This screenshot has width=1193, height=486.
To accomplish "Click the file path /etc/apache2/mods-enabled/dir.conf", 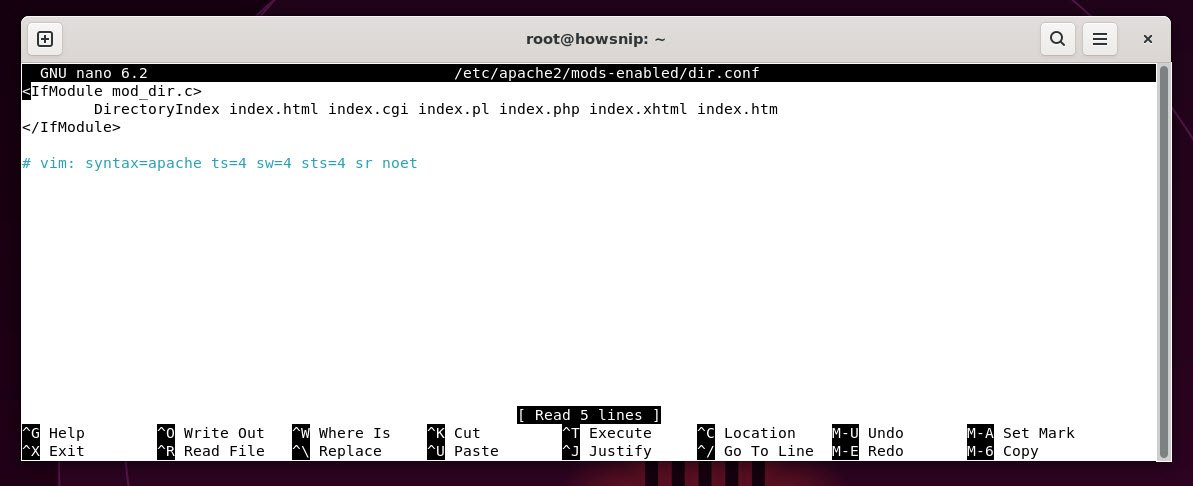I will point(606,74).
